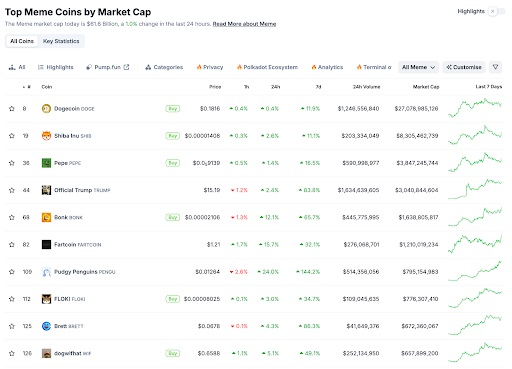512x369 pixels.
Task: Select Bonk 24h volume $445,775,995
Action: [361, 217]
